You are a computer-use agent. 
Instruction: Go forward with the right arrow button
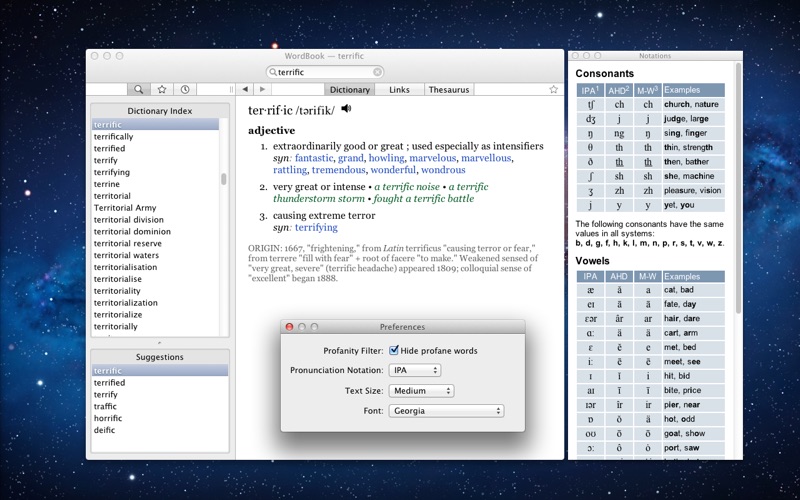[262, 89]
